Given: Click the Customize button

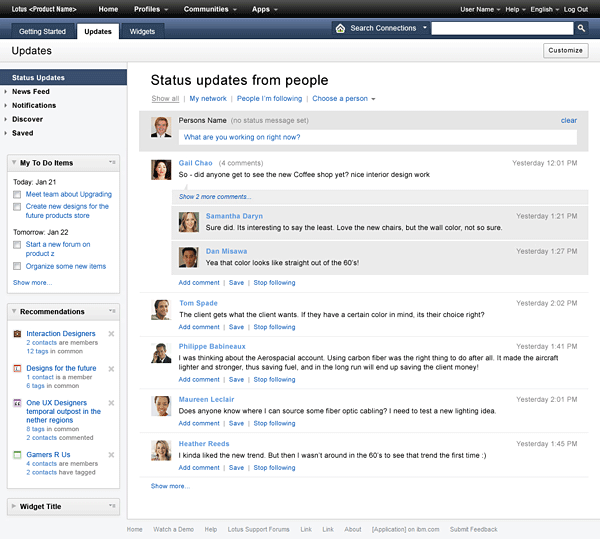Looking at the screenshot, I should [x=566, y=50].
